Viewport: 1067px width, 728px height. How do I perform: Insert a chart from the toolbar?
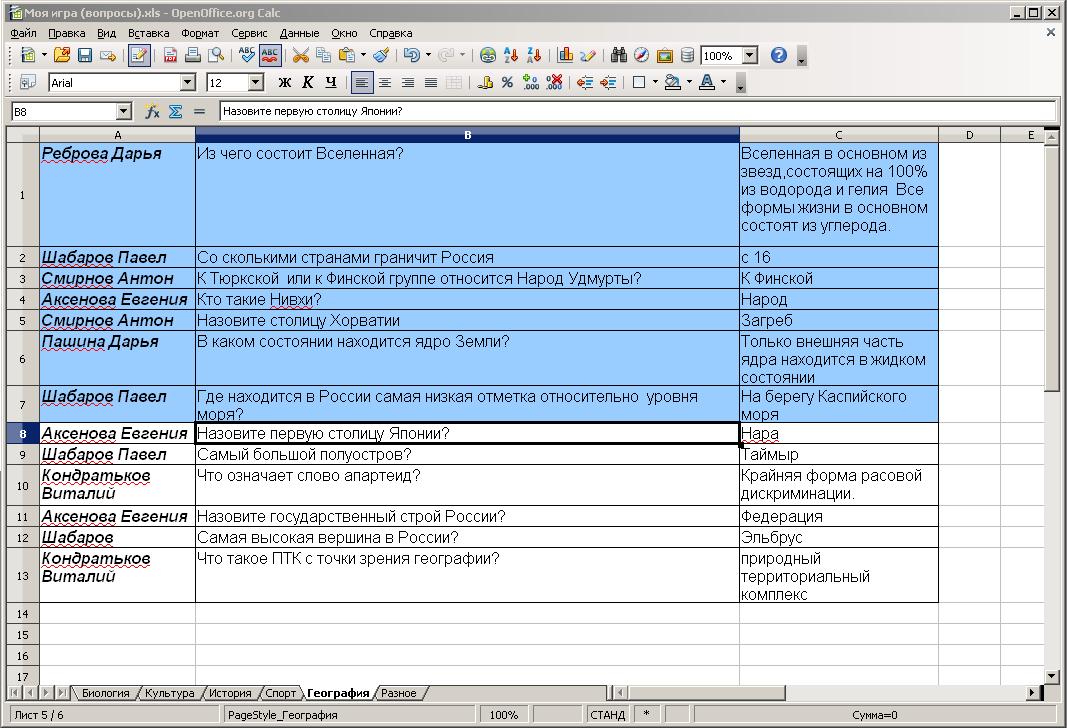pos(565,56)
